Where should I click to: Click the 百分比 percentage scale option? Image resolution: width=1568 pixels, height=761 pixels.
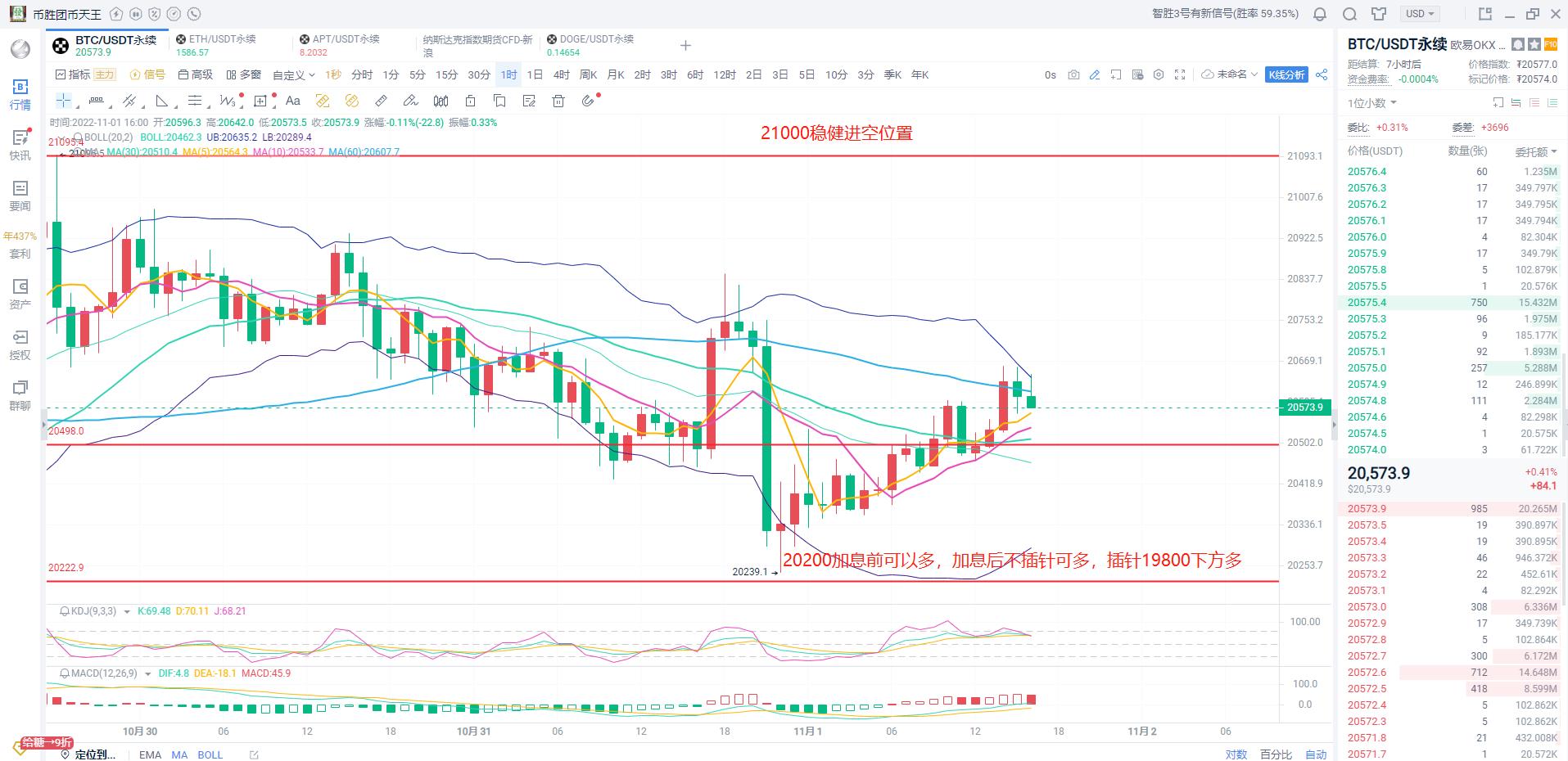1276,754
